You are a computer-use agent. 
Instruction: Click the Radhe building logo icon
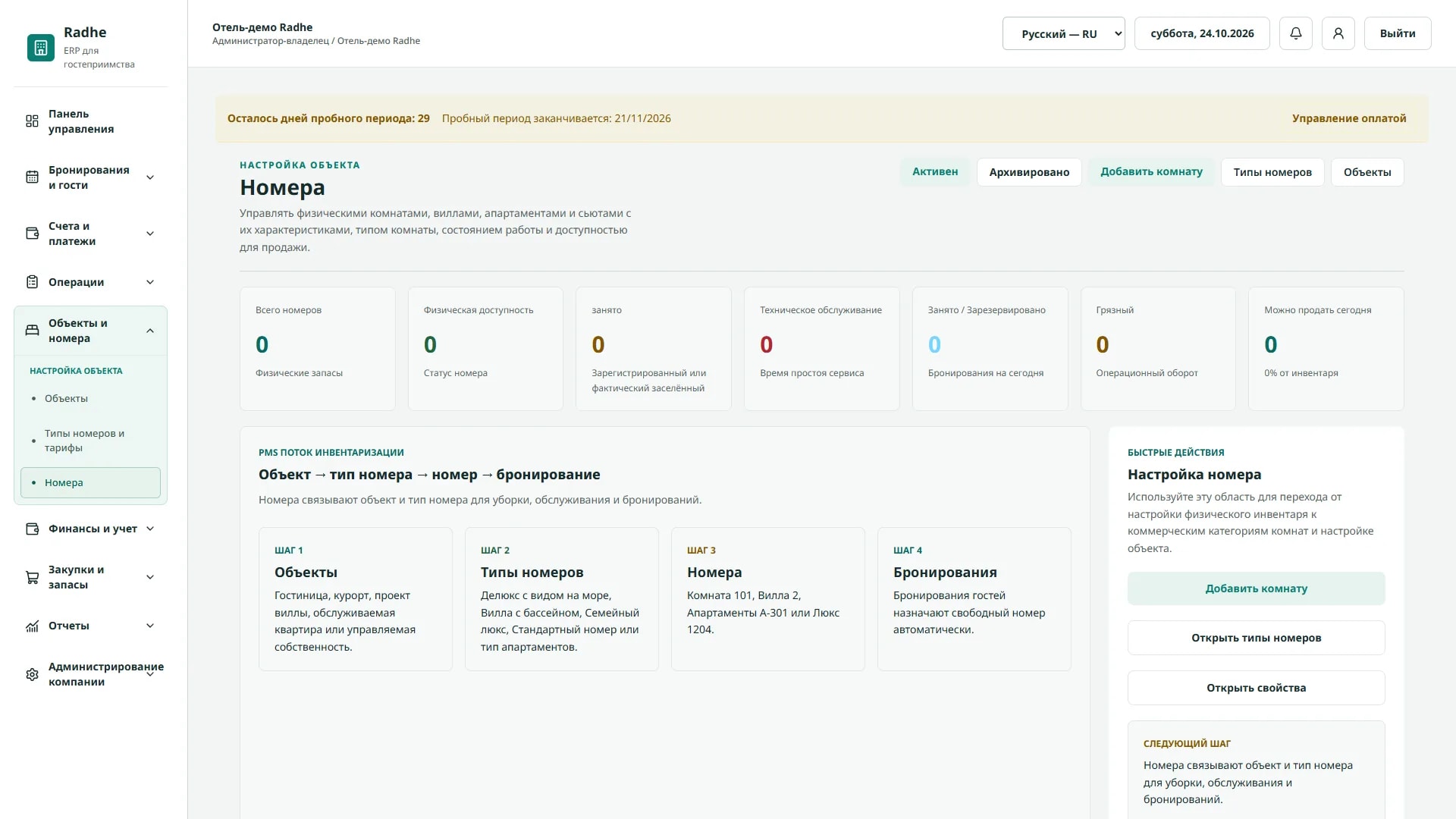41,48
